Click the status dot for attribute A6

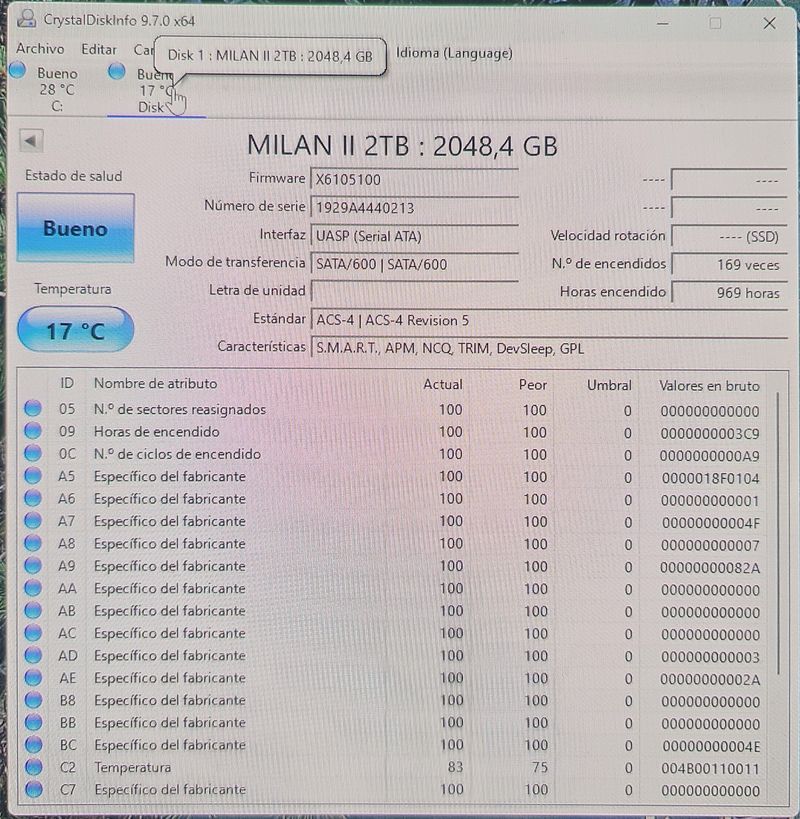(33, 498)
